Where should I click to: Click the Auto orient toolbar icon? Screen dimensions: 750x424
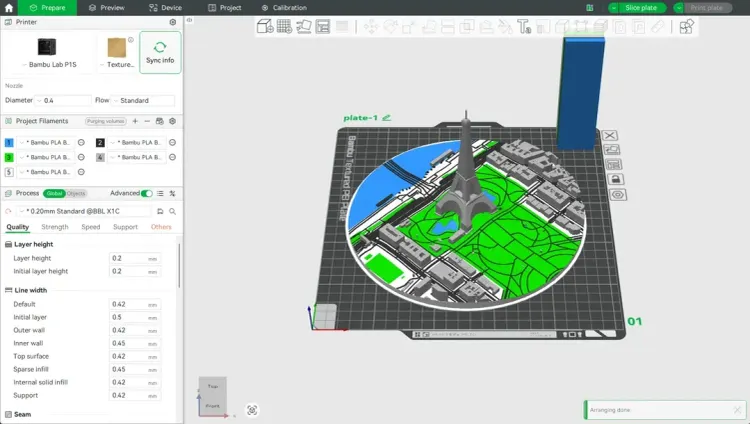point(304,26)
